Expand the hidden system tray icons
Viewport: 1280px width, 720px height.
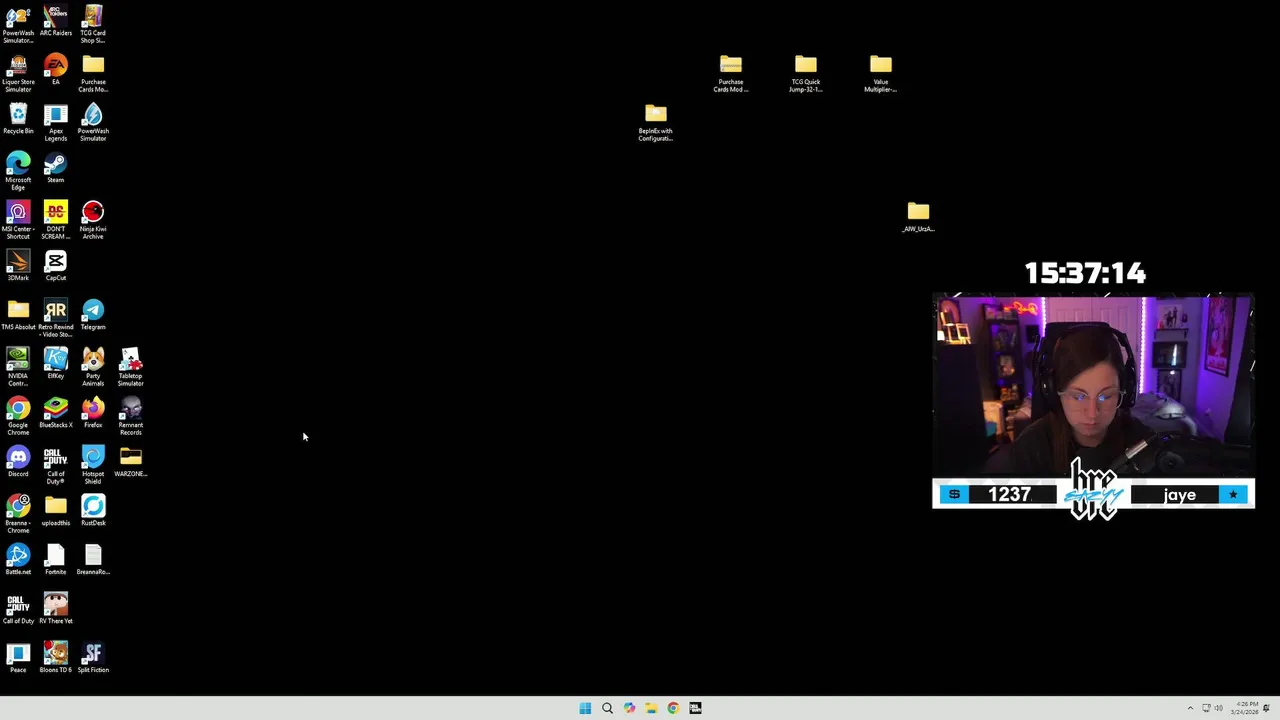pos(1190,708)
